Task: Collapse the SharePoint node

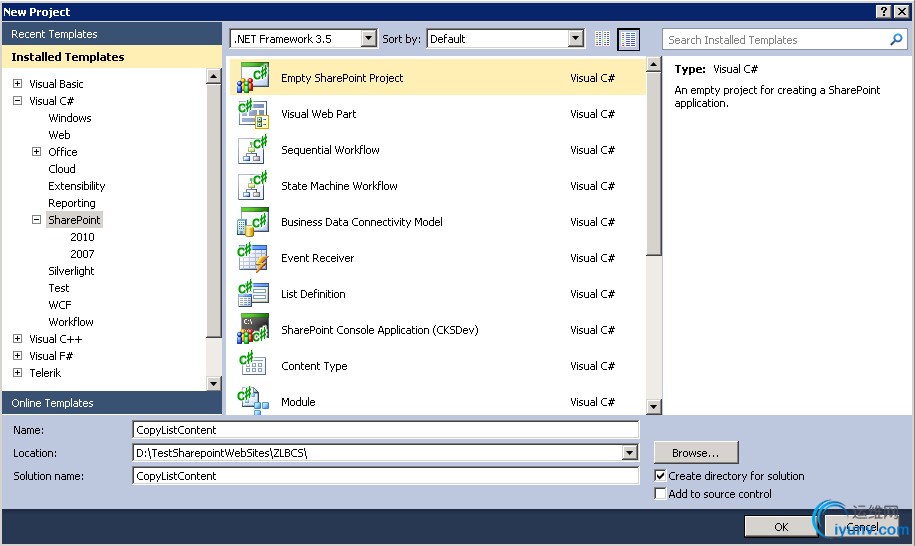Action: [36, 220]
